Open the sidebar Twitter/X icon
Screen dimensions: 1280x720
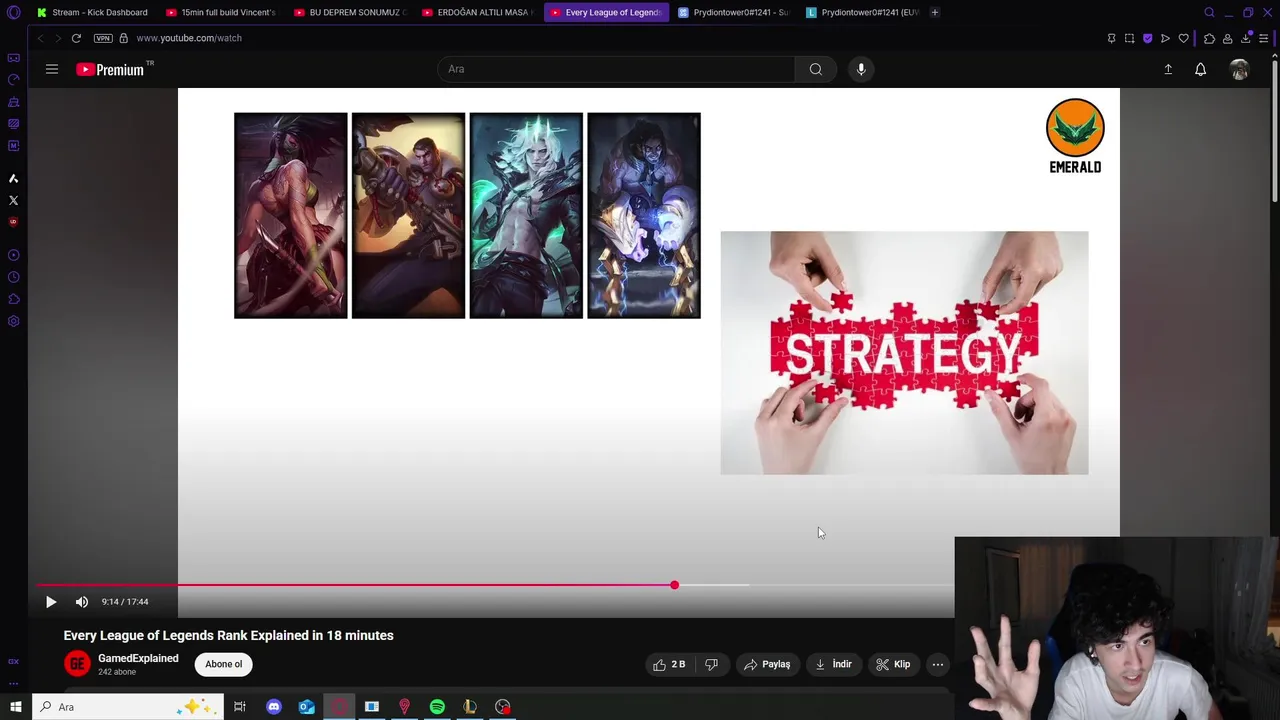[x=13, y=200]
